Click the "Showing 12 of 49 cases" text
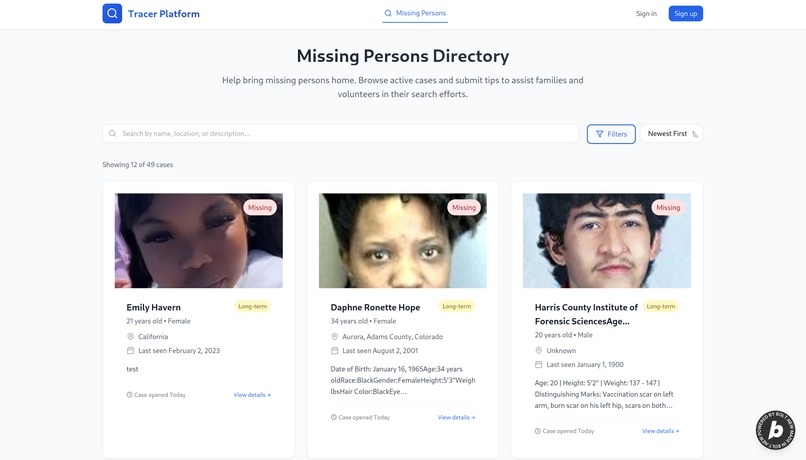This screenshot has height=460, width=806. click(137, 165)
